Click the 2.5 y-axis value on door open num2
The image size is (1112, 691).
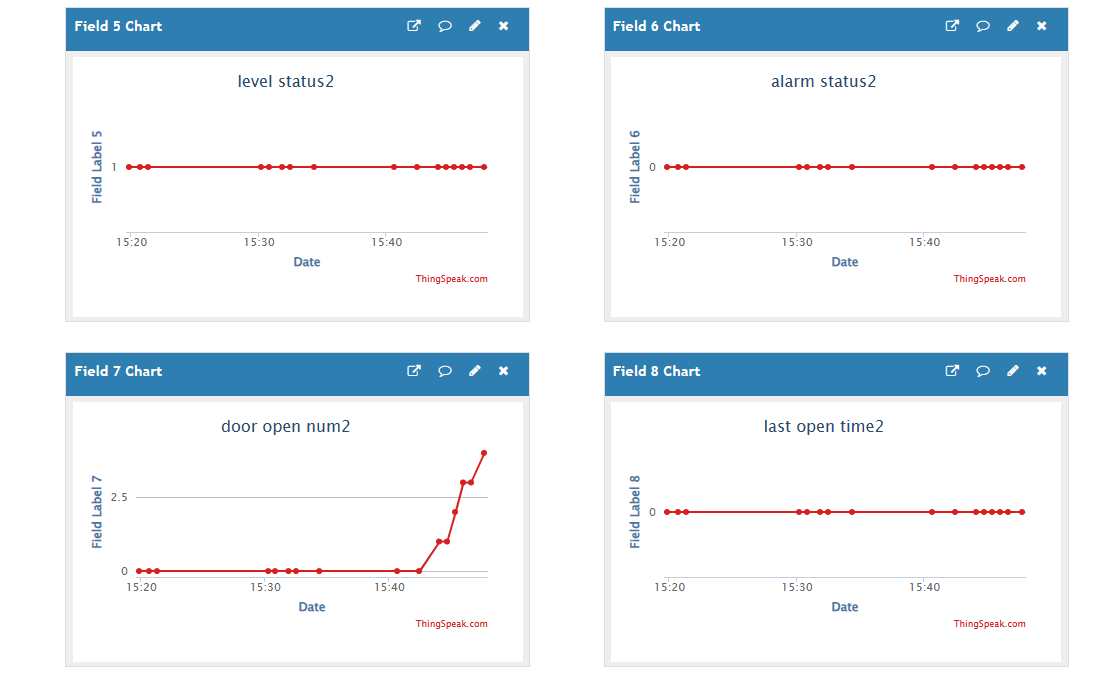(119, 497)
